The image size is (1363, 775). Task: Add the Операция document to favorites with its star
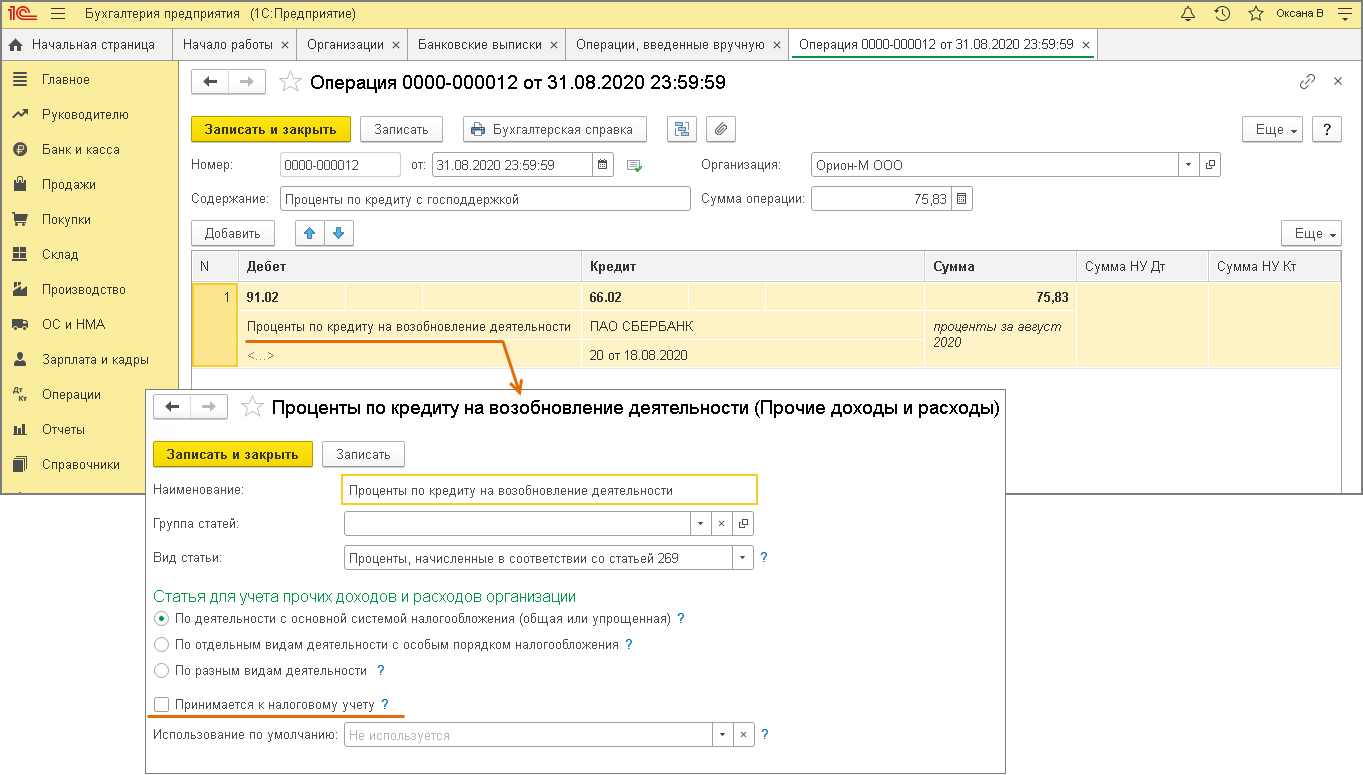(290, 83)
